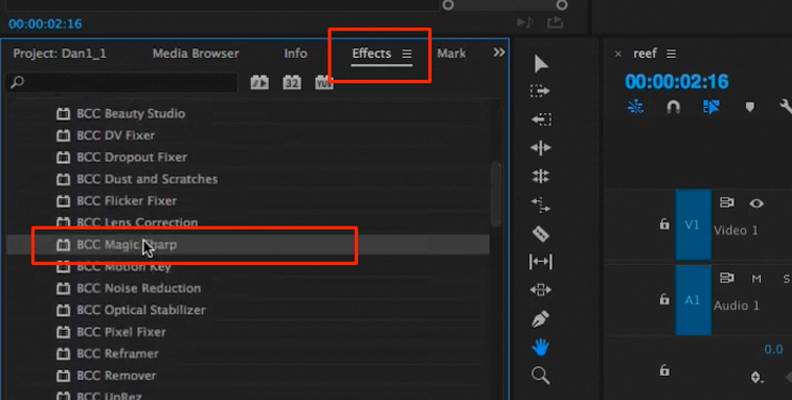The image size is (792, 400).
Task: Mute the Audio 1 track
Action: click(756, 279)
